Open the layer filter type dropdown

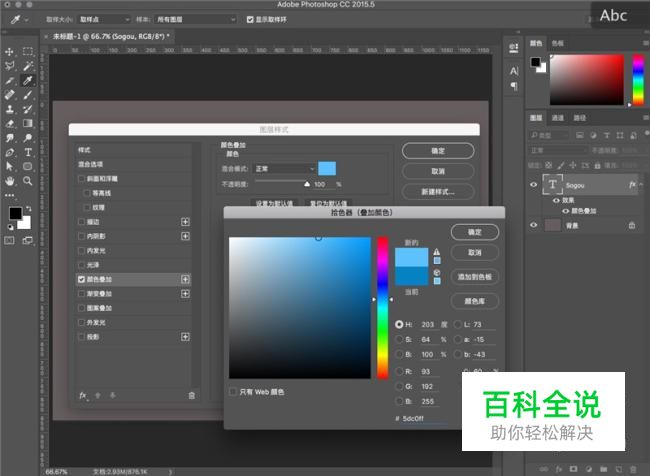[549, 135]
